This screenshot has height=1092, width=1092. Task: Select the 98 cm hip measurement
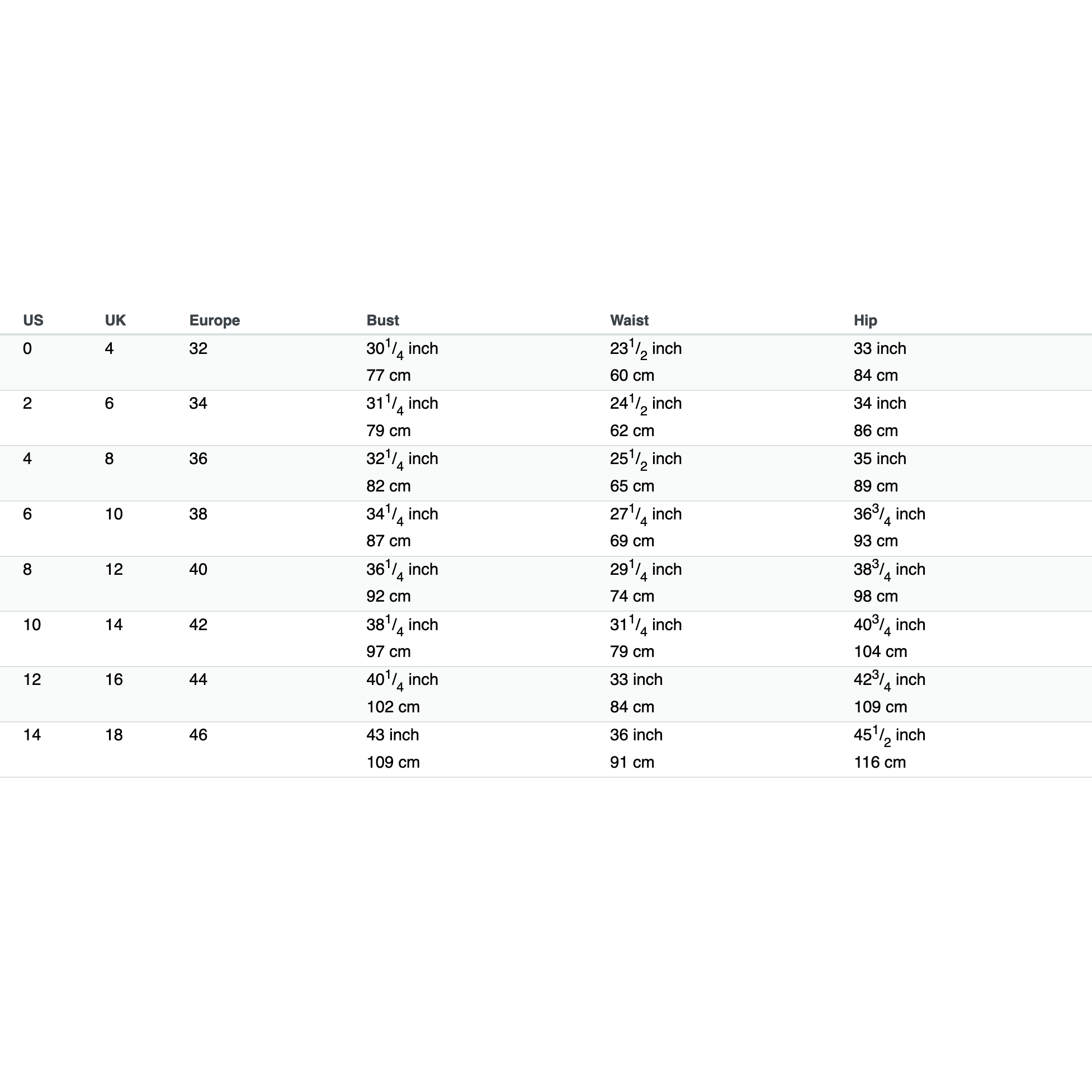tap(876, 596)
